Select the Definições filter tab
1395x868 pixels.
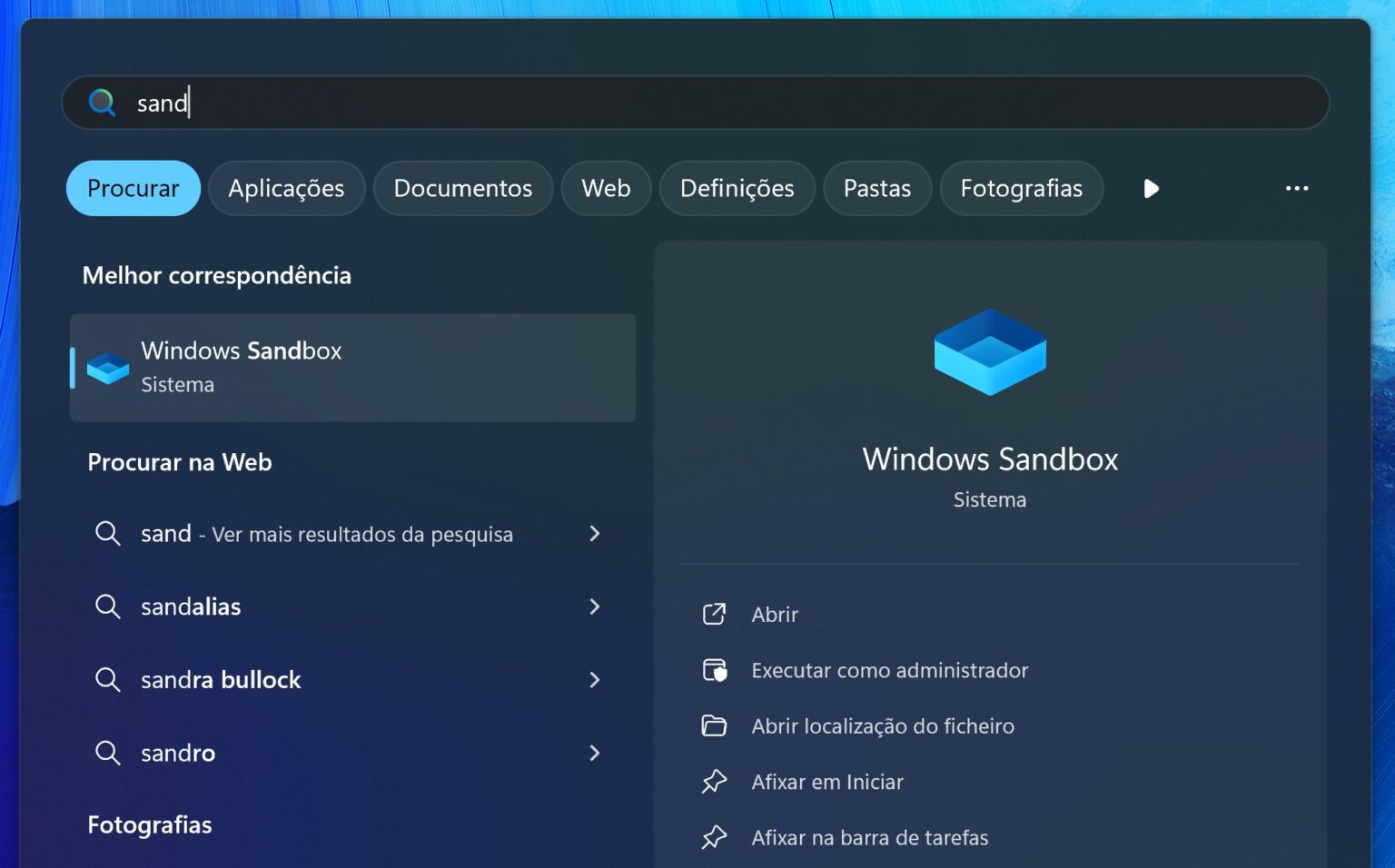pos(737,188)
